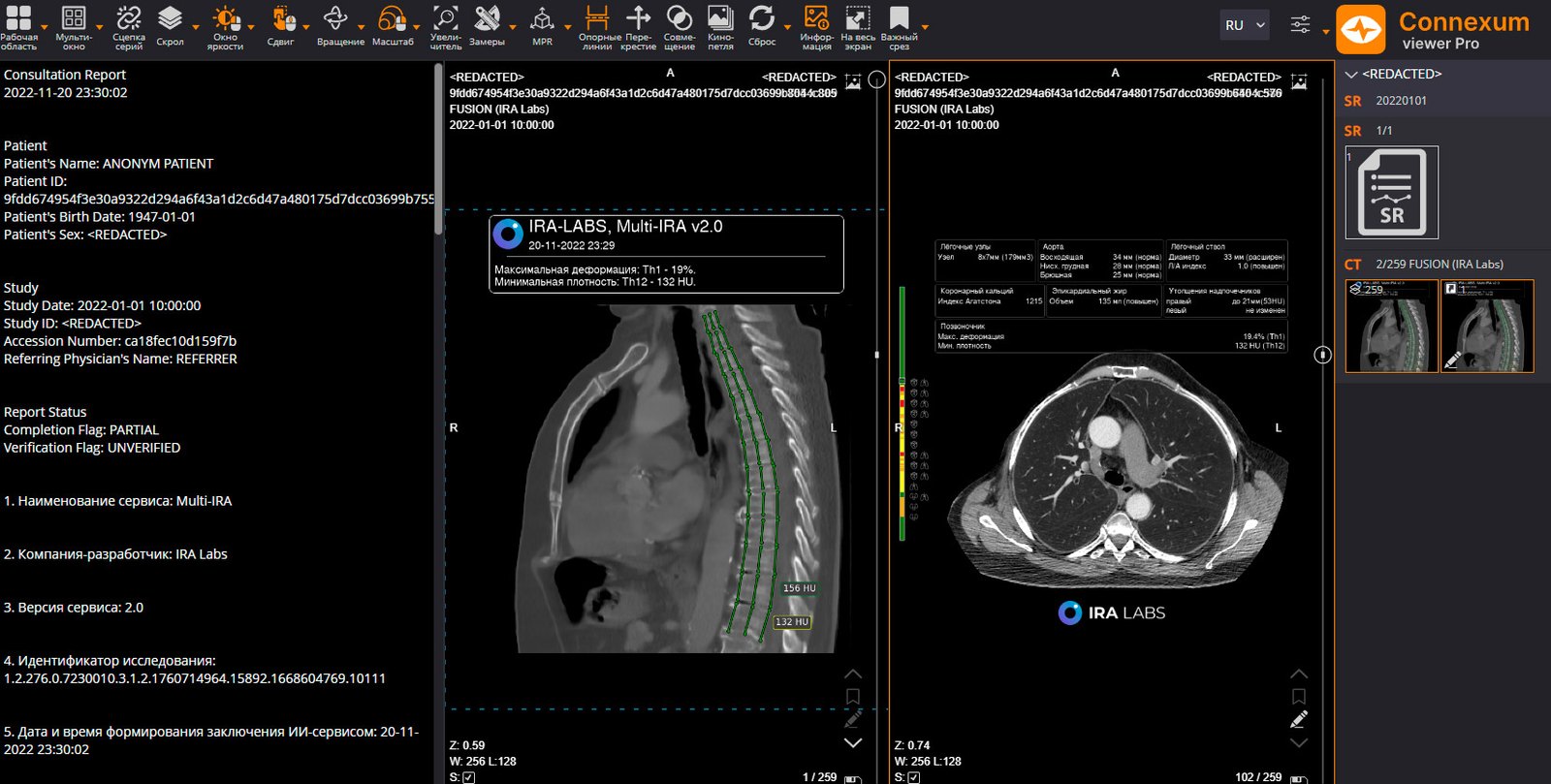Open the Совмещение fusion tool
Viewport: 1551px width, 784px height.
[x=680, y=27]
